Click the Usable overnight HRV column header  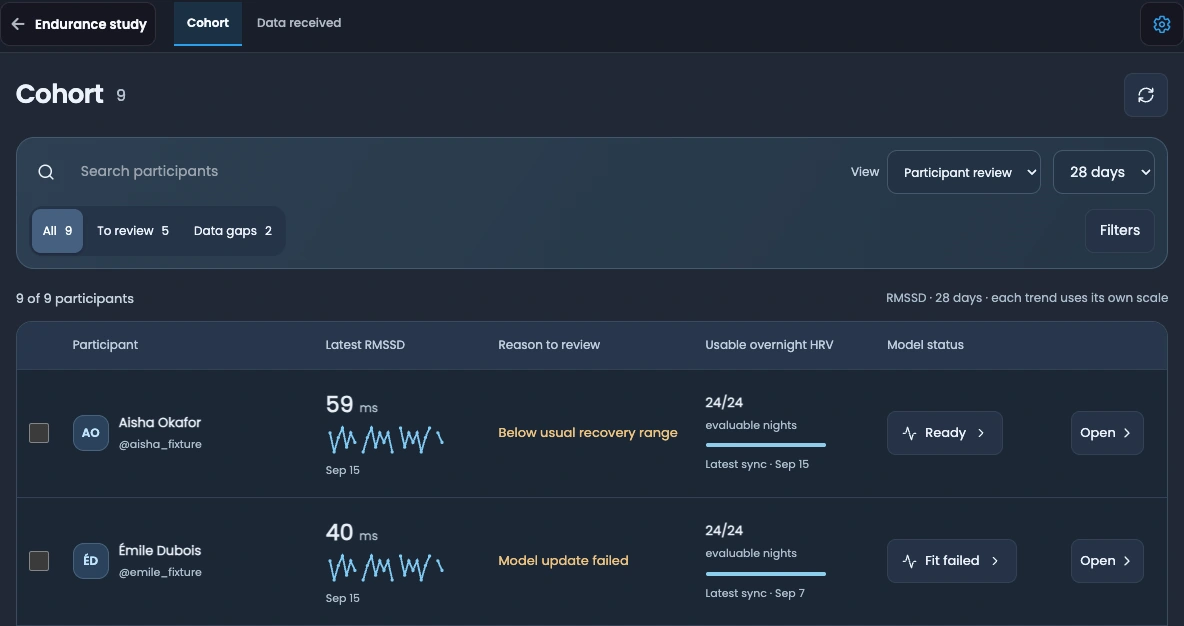tap(769, 345)
